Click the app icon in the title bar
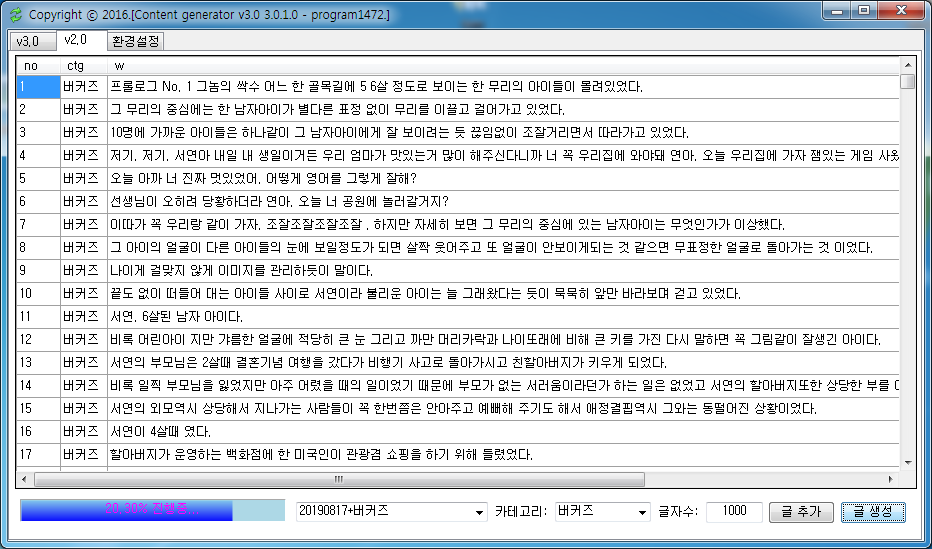Viewport: 932px width, 549px height. click(14, 15)
